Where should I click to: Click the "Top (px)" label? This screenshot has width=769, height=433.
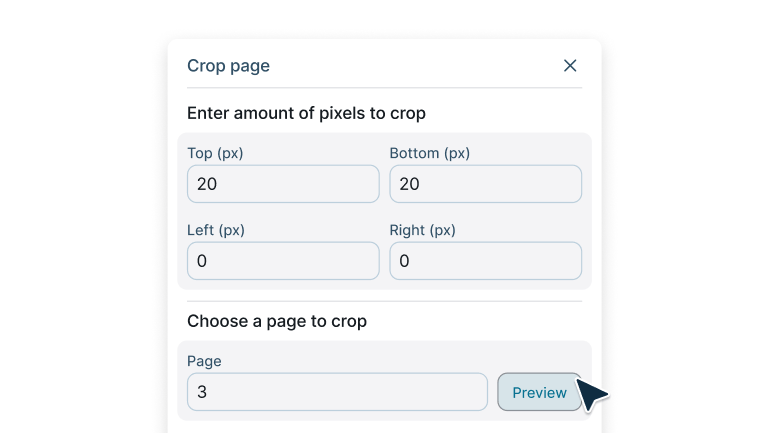216,153
